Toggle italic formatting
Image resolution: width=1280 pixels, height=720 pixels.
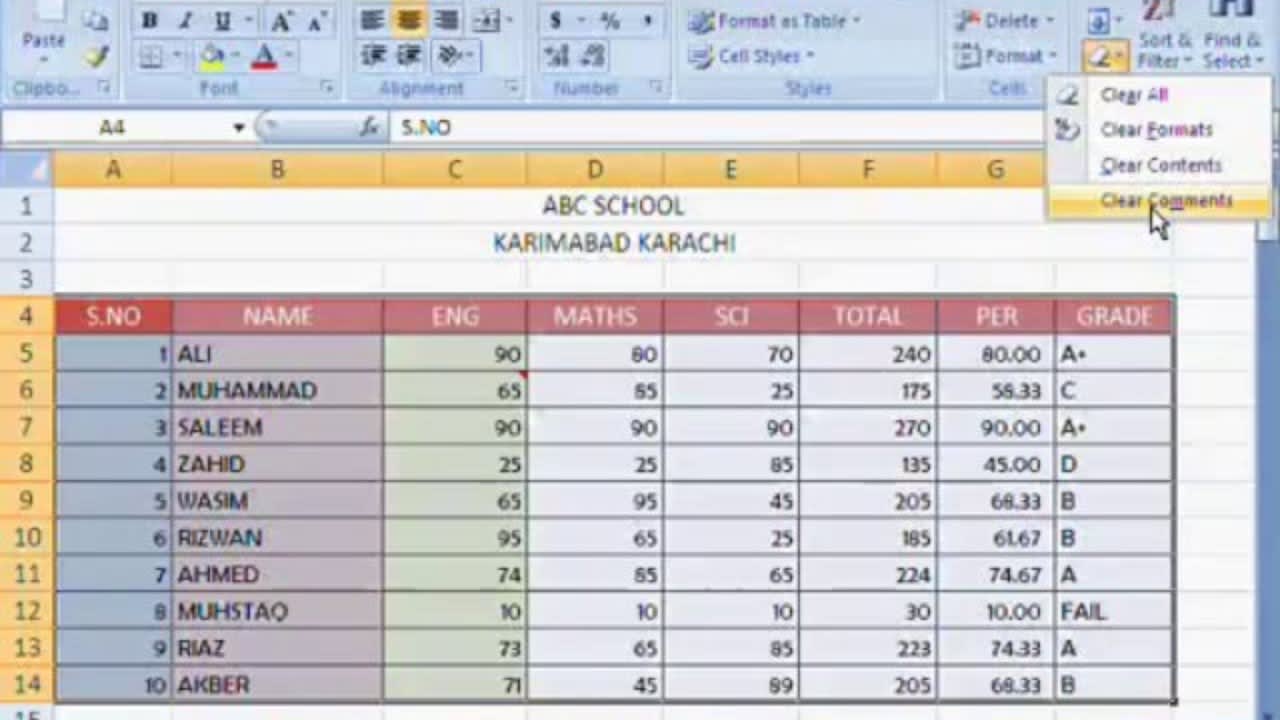pos(183,20)
